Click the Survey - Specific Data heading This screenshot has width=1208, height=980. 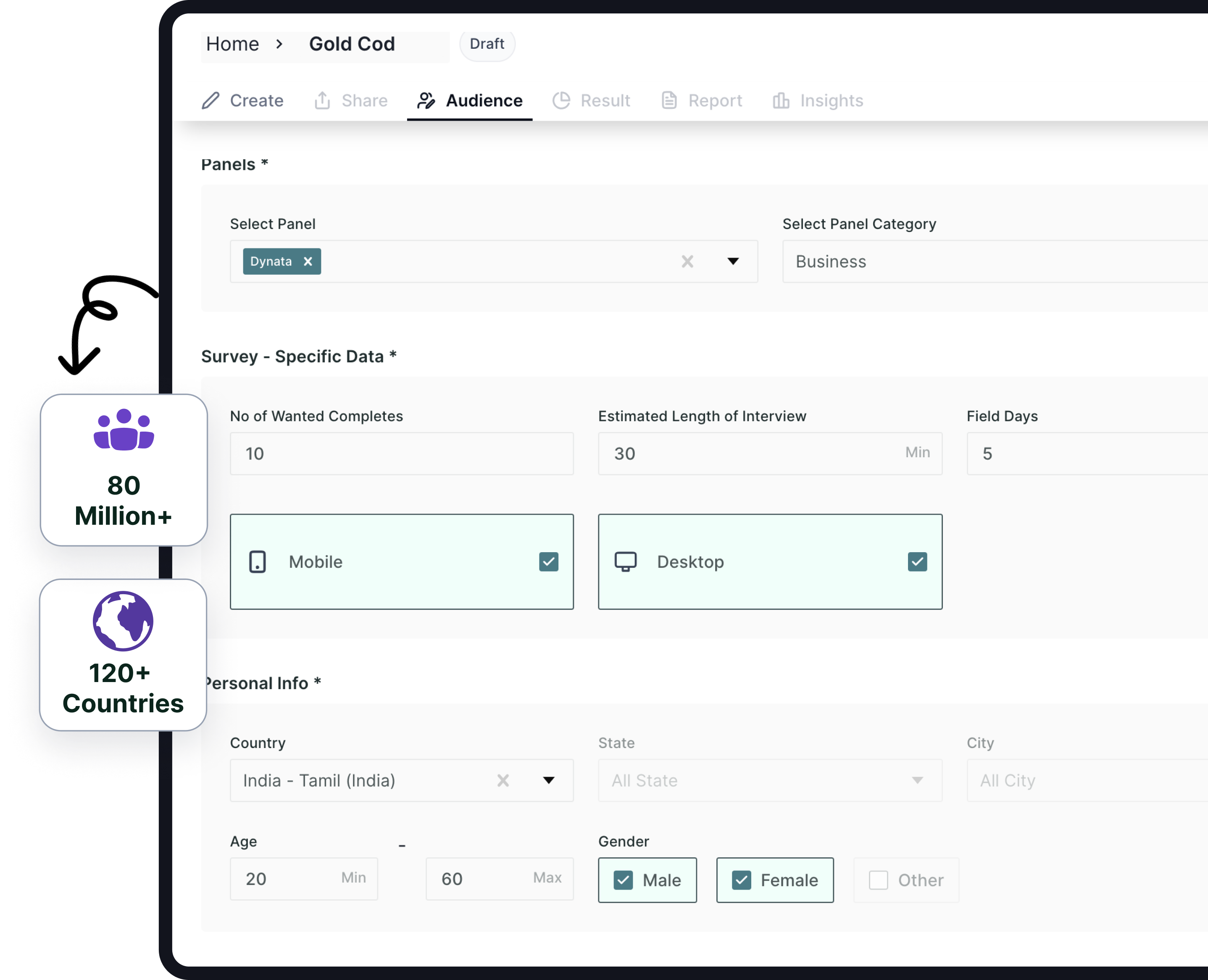tap(299, 356)
